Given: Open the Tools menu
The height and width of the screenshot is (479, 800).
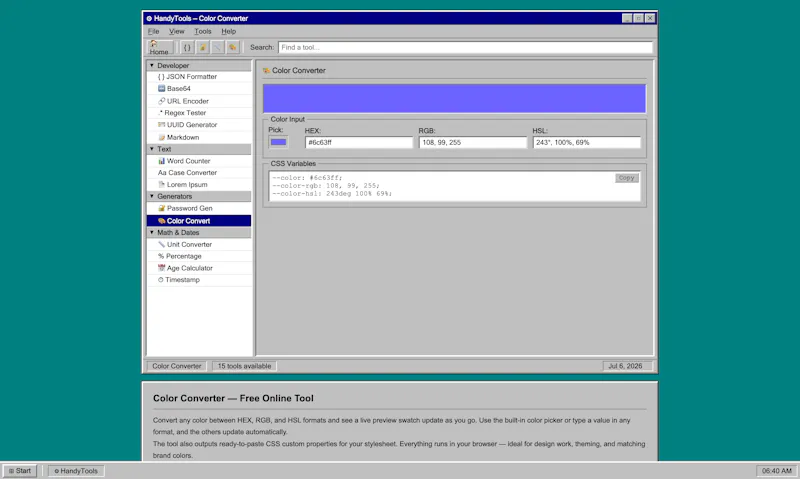Looking at the screenshot, I should [x=203, y=31].
